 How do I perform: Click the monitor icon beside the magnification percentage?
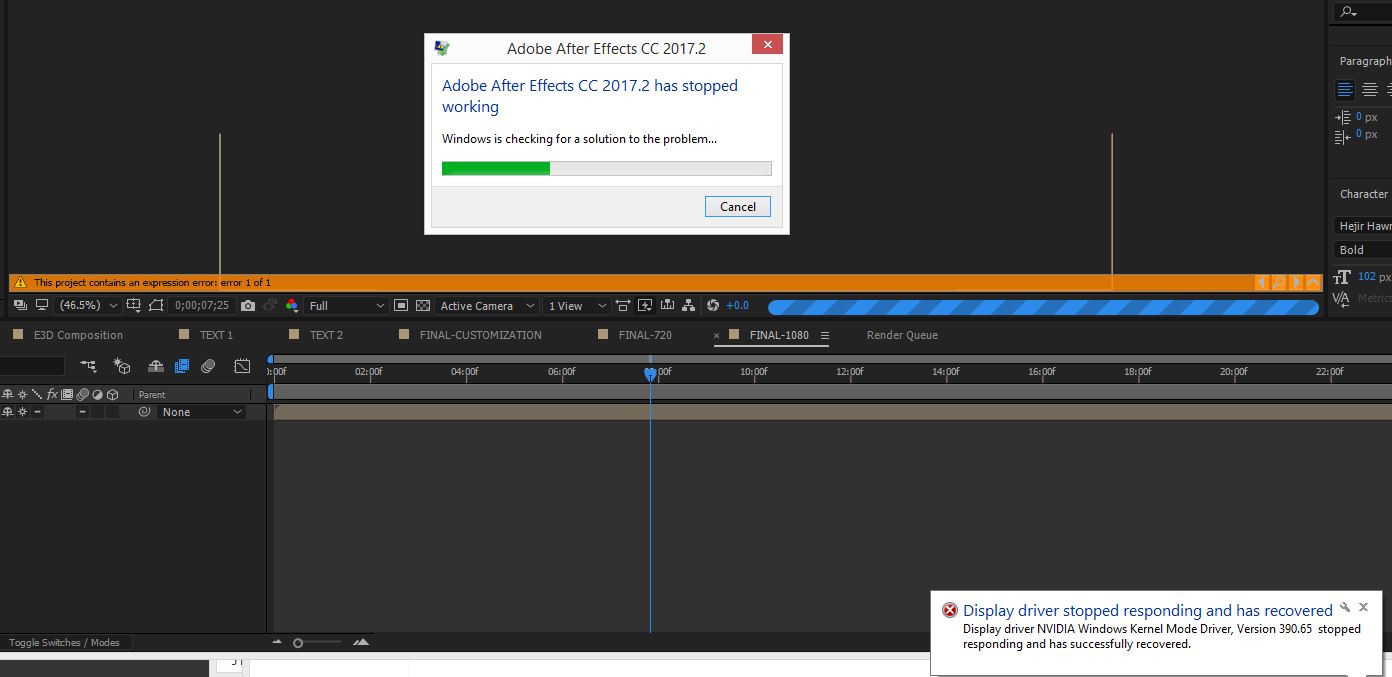coord(42,305)
